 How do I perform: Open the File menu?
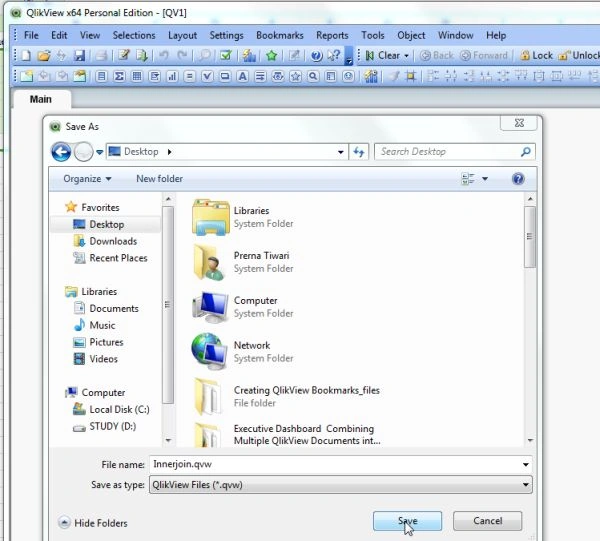(x=31, y=35)
